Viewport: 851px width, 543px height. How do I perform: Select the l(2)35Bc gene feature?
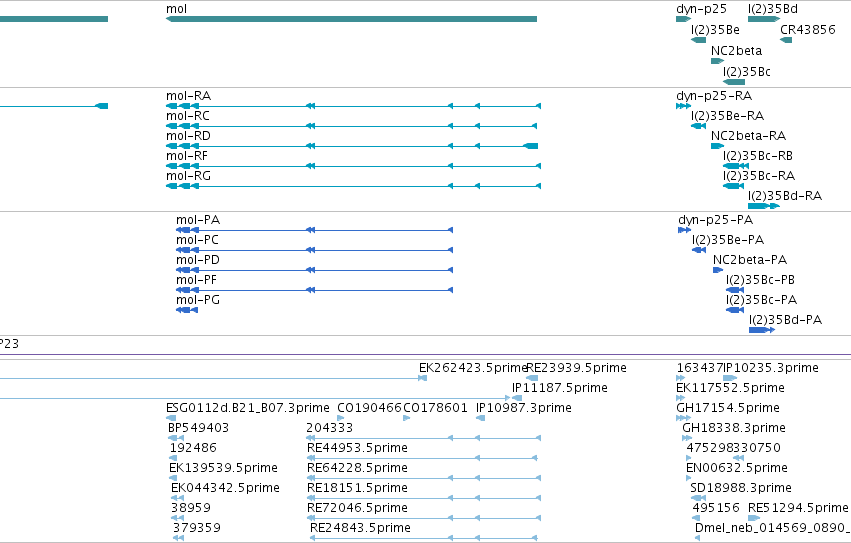pyautogui.click(x=734, y=83)
